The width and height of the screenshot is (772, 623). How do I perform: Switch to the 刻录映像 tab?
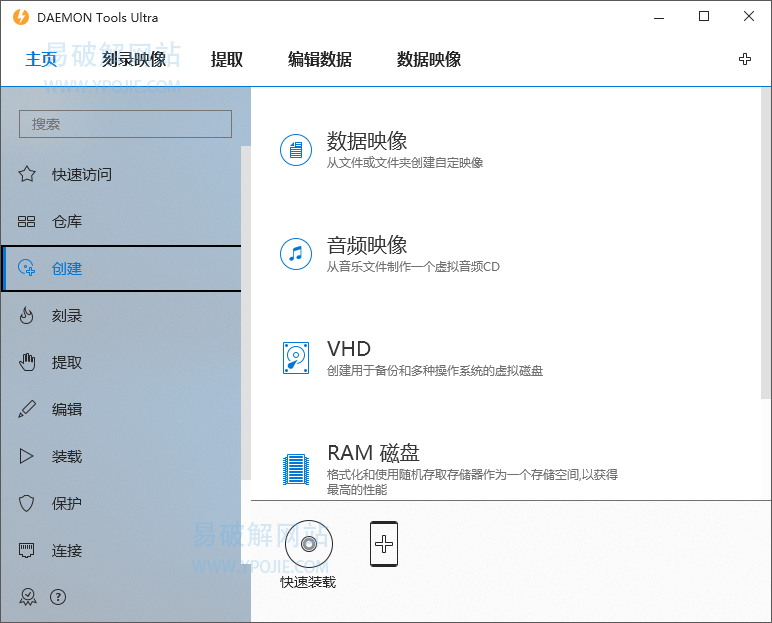pyautogui.click(x=134, y=60)
